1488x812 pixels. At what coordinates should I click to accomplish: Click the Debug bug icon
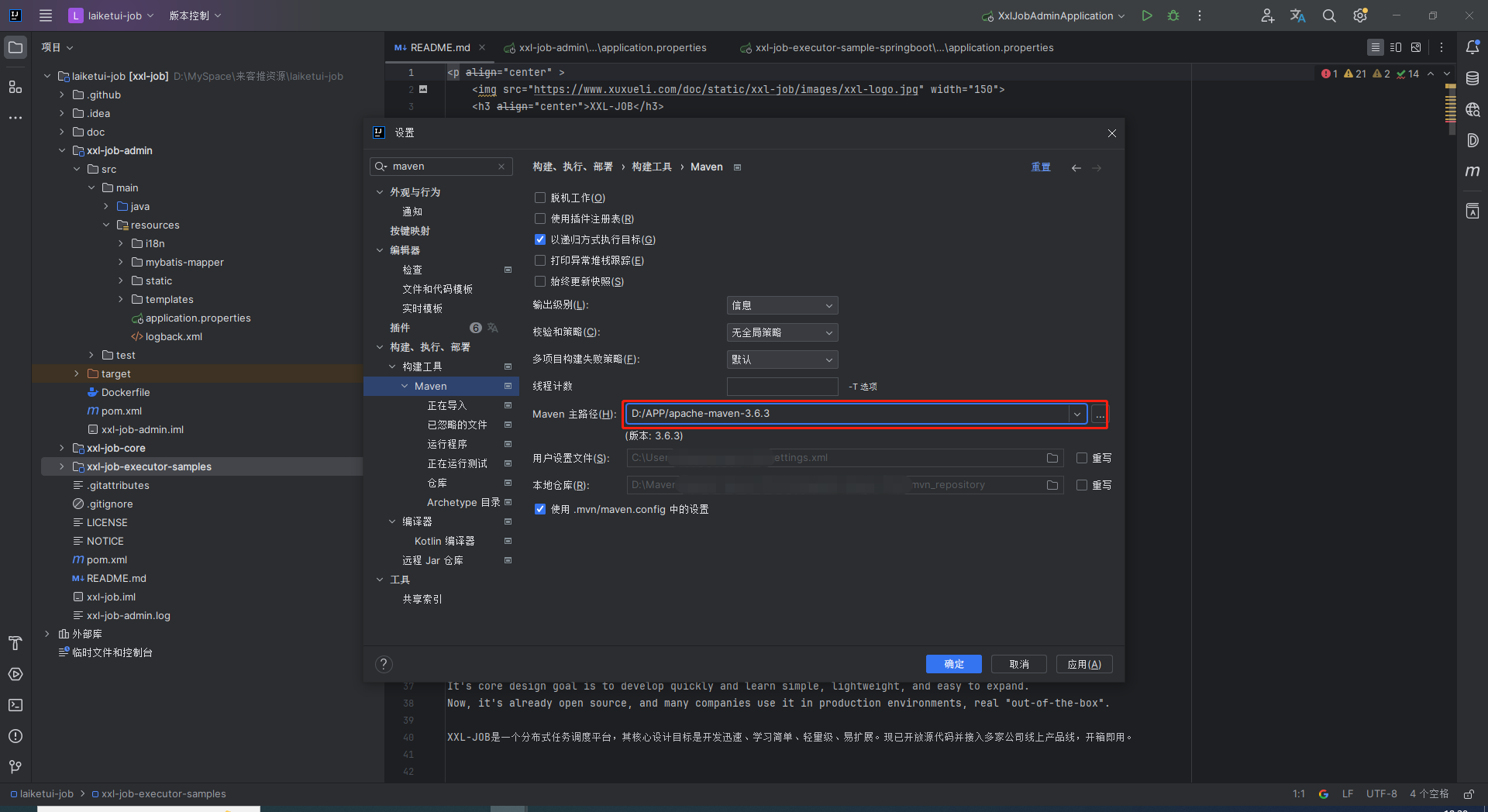[x=1173, y=15]
